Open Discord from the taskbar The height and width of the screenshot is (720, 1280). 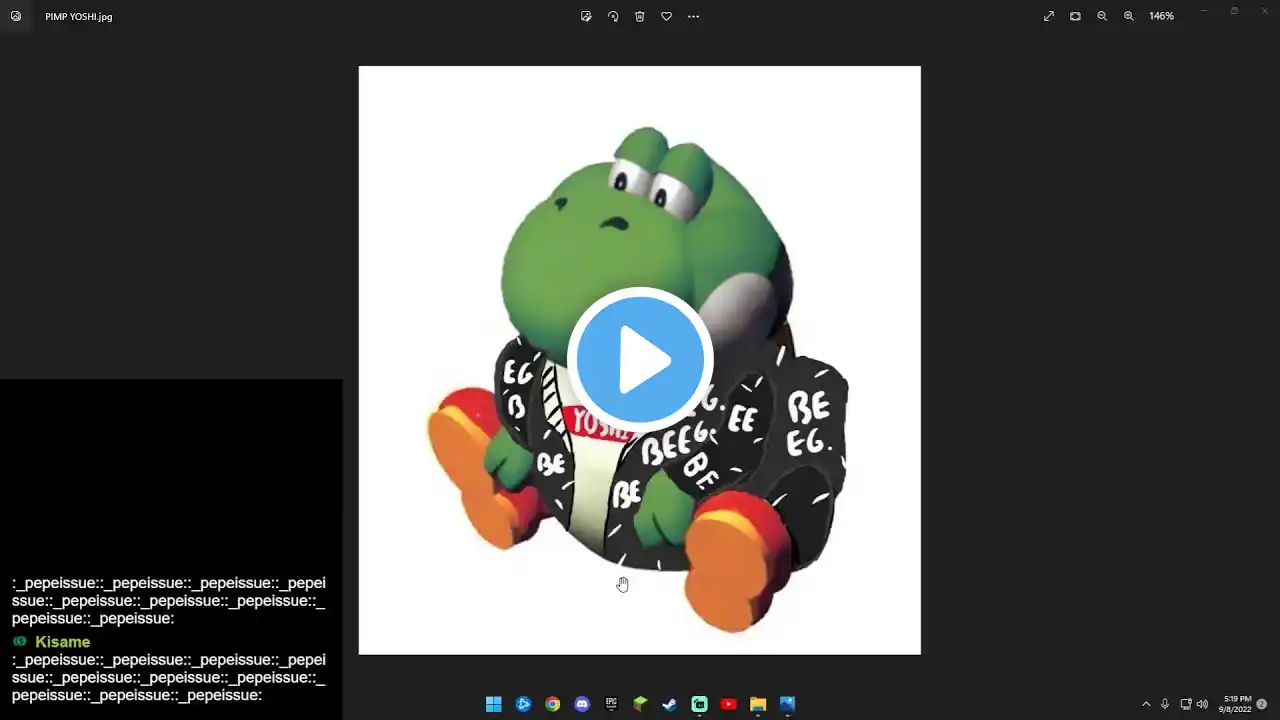(x=582, y=704)
